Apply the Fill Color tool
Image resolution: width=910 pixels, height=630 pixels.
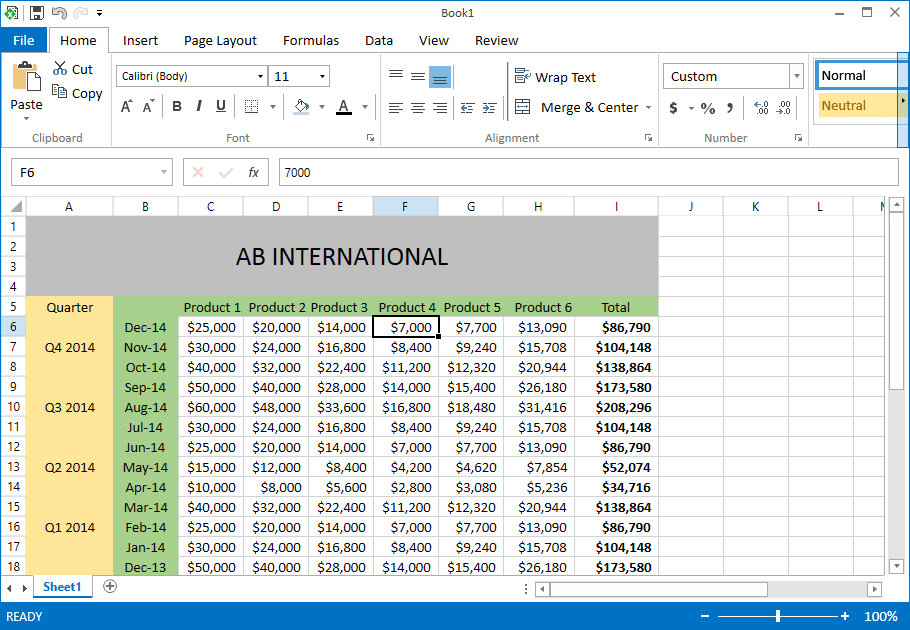(x=300, y=106)
